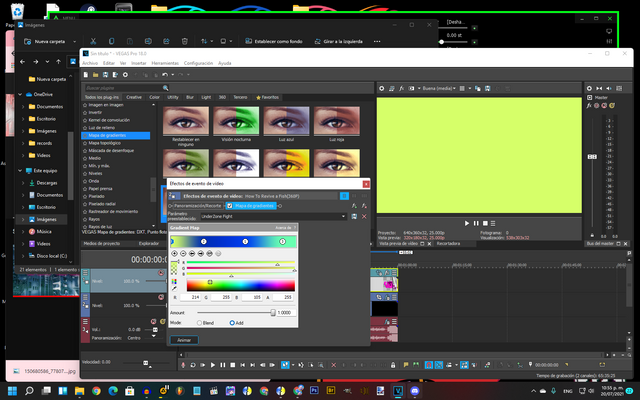Click the Undo arrow in the toolbar
The image size is (640, 400).
163,74
